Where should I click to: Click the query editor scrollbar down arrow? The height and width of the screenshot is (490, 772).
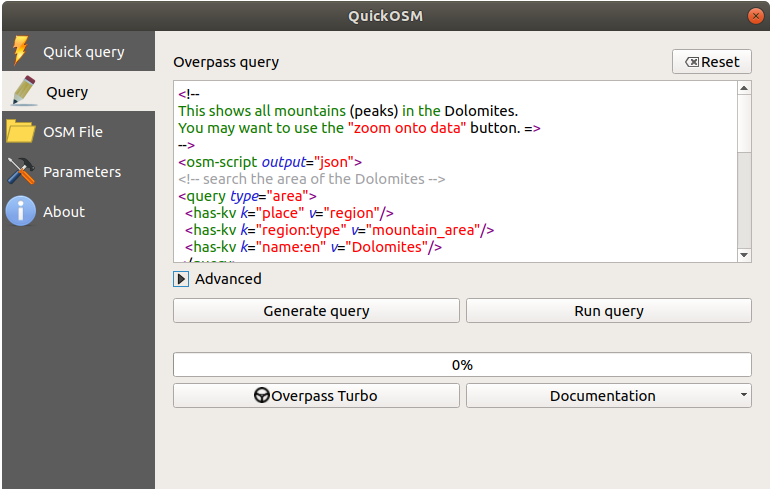tap(743, 255)
